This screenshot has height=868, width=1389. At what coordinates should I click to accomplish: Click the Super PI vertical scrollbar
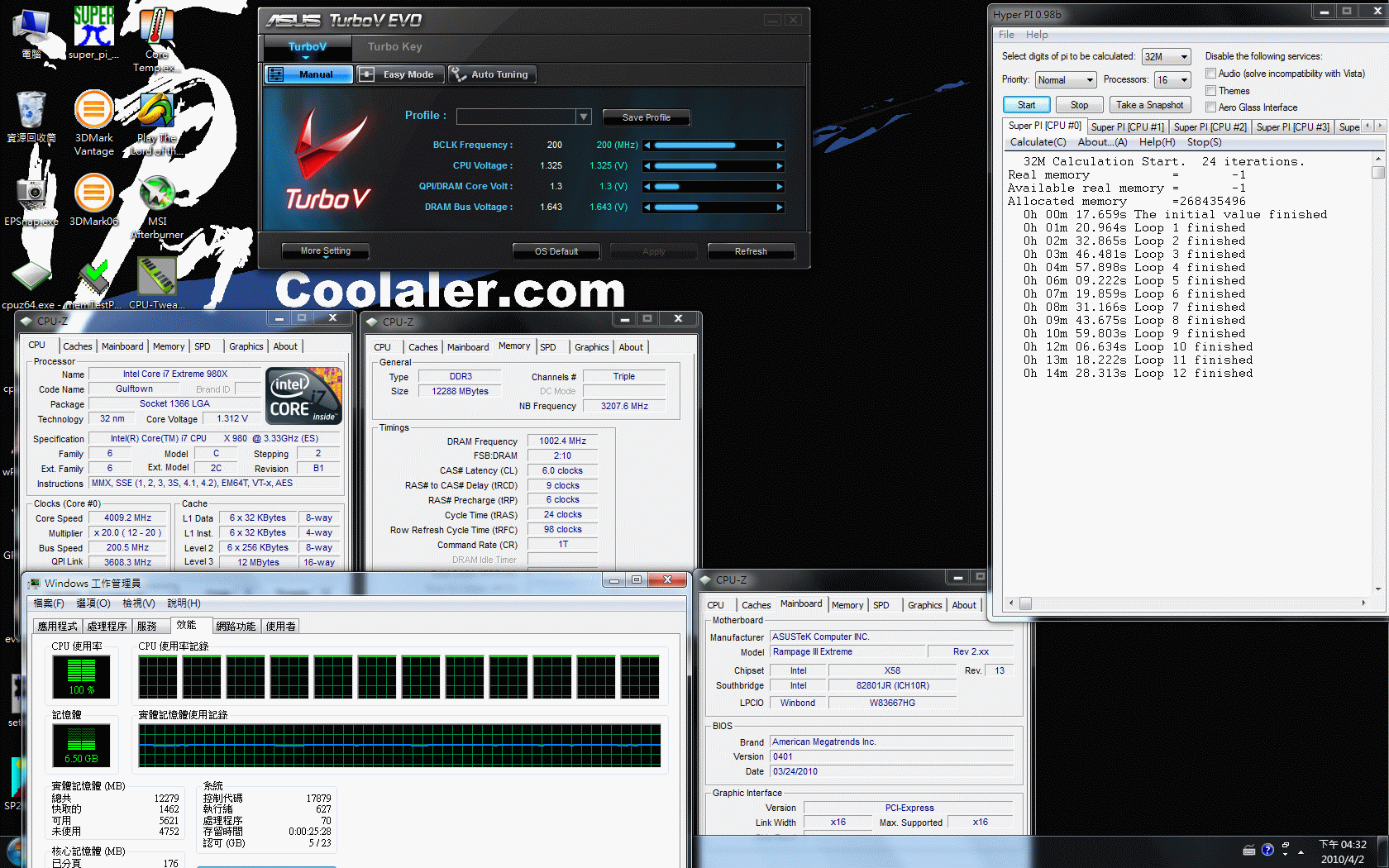(x=1377, y=374)
